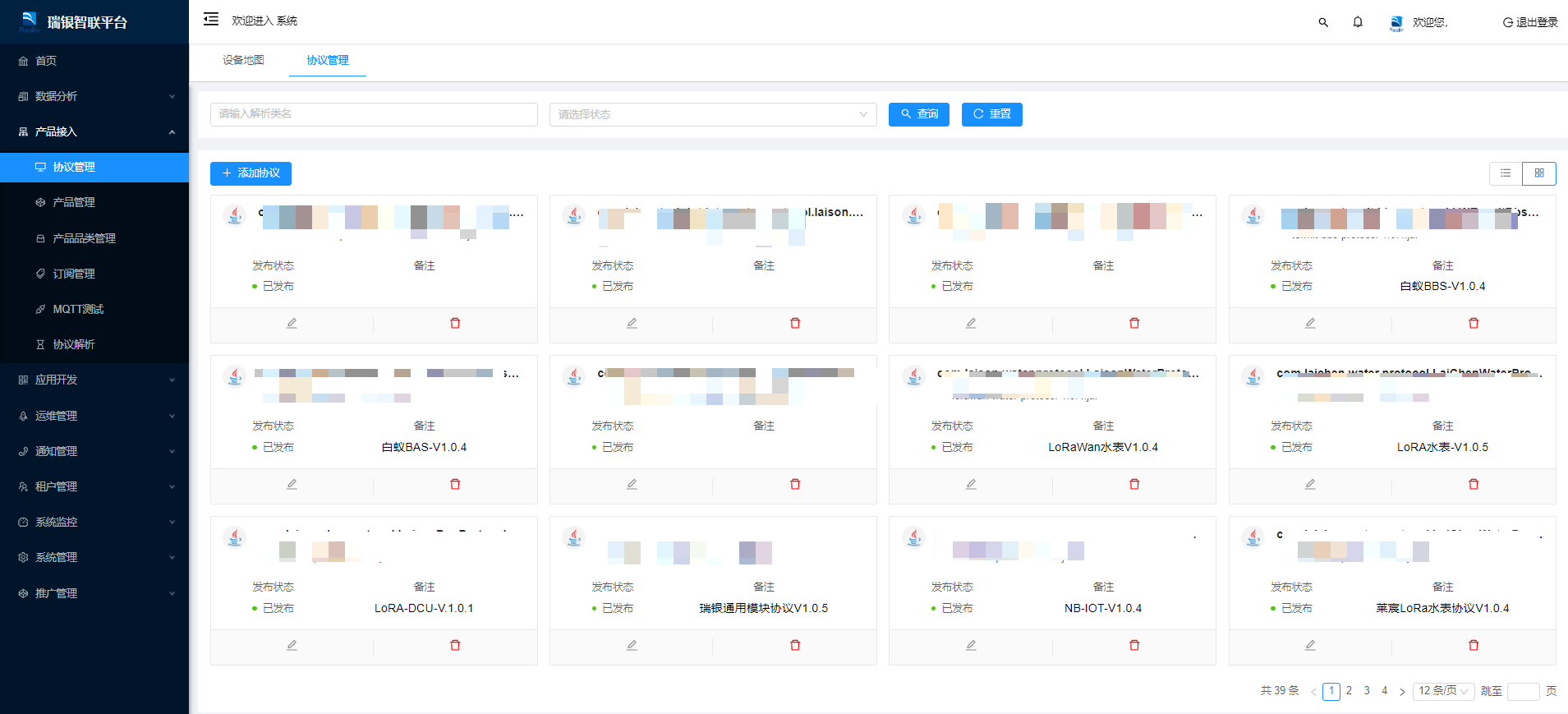Switch to the 设备地图 tab
This screenshot has height=714, width=1568.
pyautogui.click(x=243, y=60)
